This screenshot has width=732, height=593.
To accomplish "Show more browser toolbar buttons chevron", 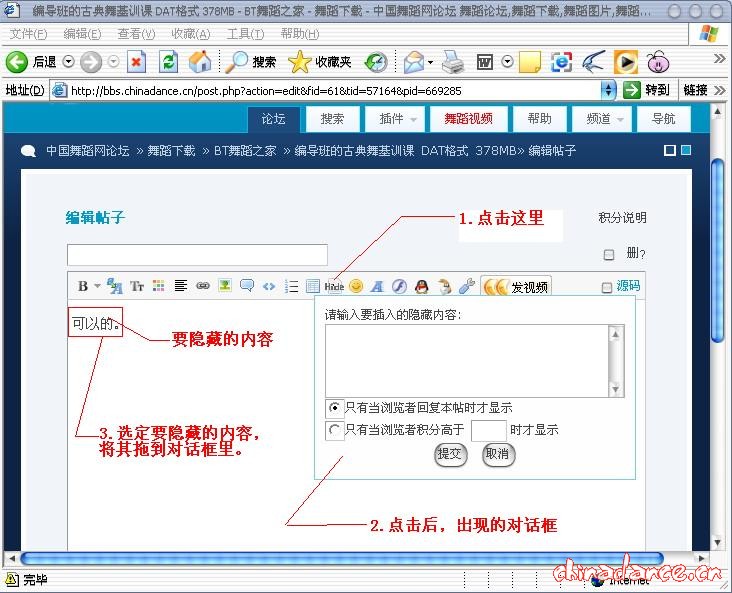I will coord(719,59).
